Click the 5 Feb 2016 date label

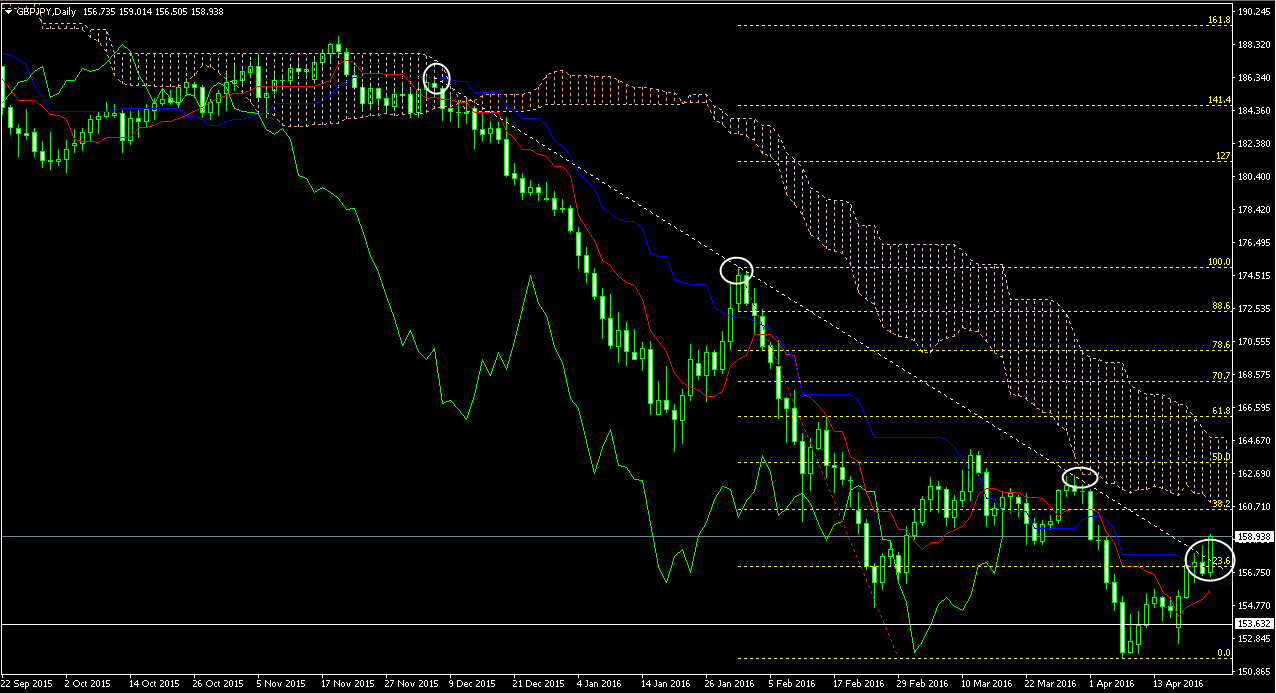[792, 684]
